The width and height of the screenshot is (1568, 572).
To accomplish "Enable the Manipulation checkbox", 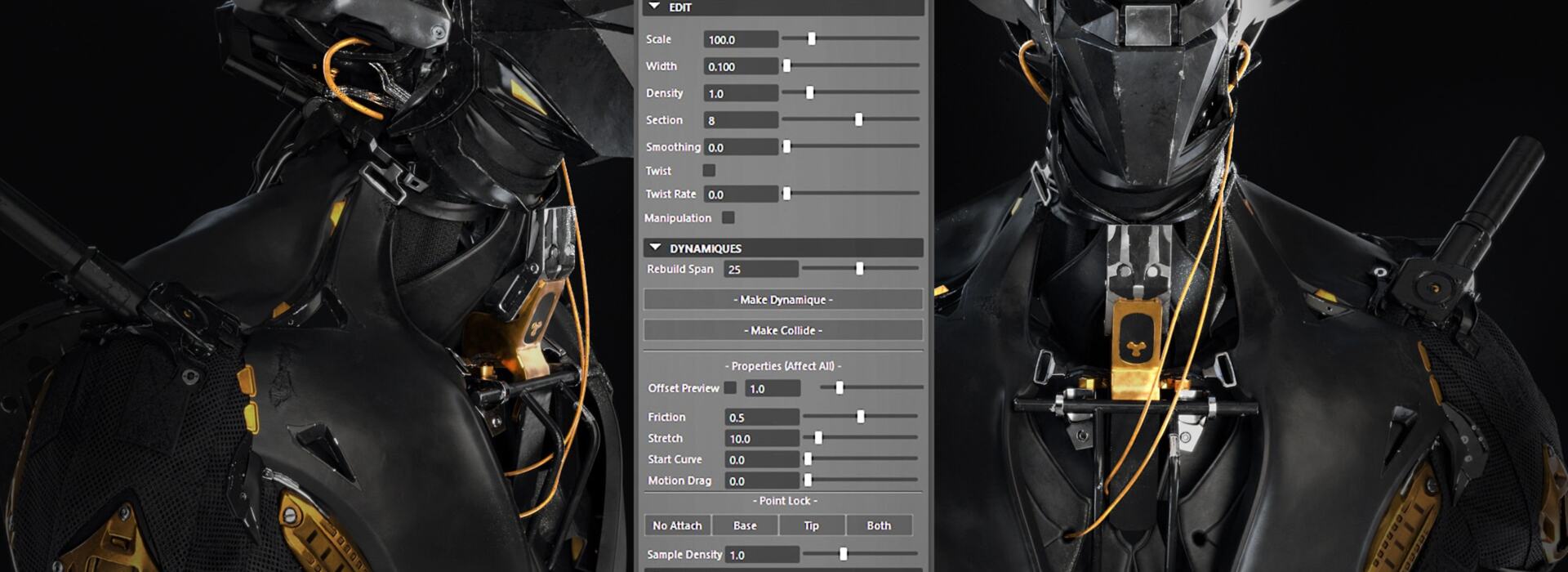I will pos(728,217).
